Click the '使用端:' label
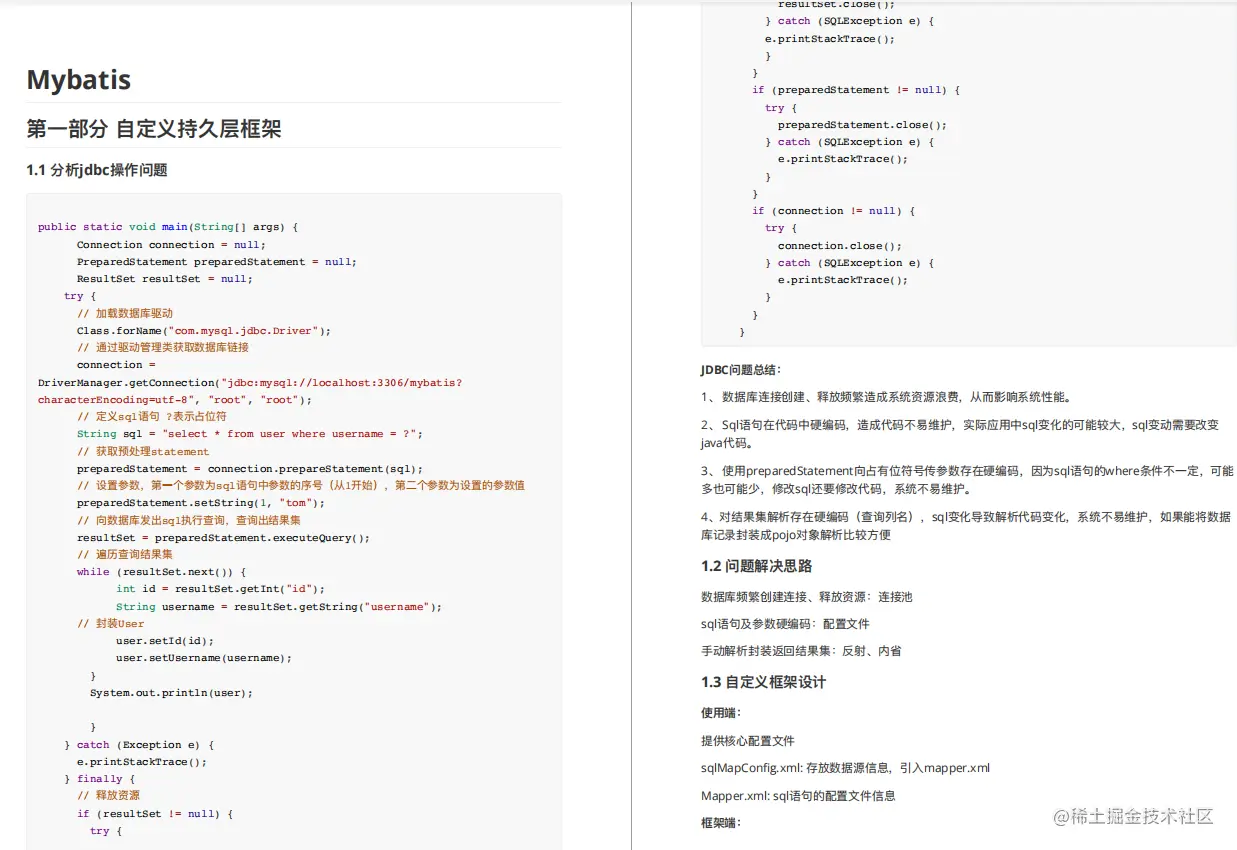 (x=721, y=713)
